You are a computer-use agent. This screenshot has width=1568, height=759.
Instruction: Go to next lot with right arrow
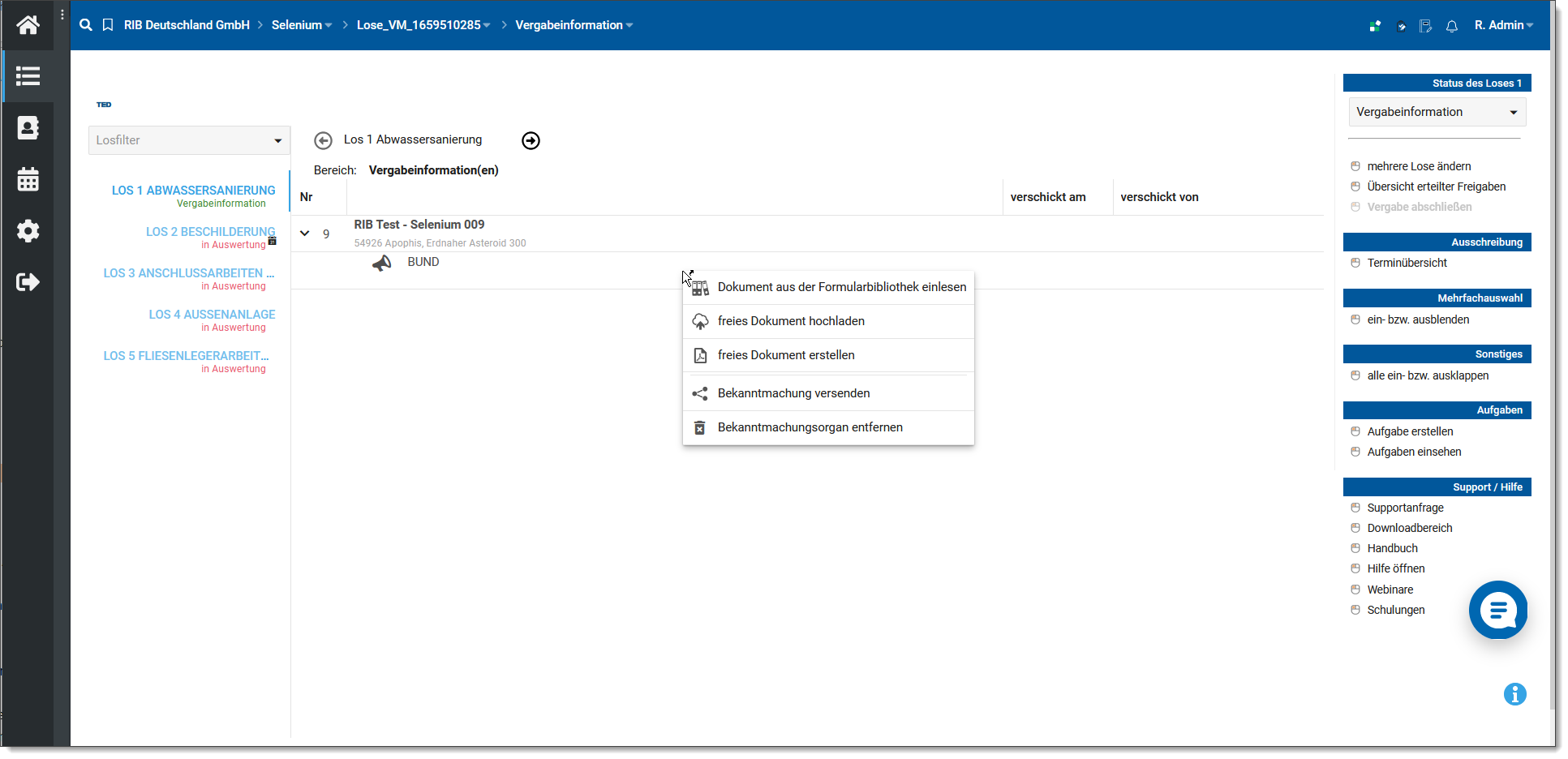pyautogui.click(x=531, y=140)
